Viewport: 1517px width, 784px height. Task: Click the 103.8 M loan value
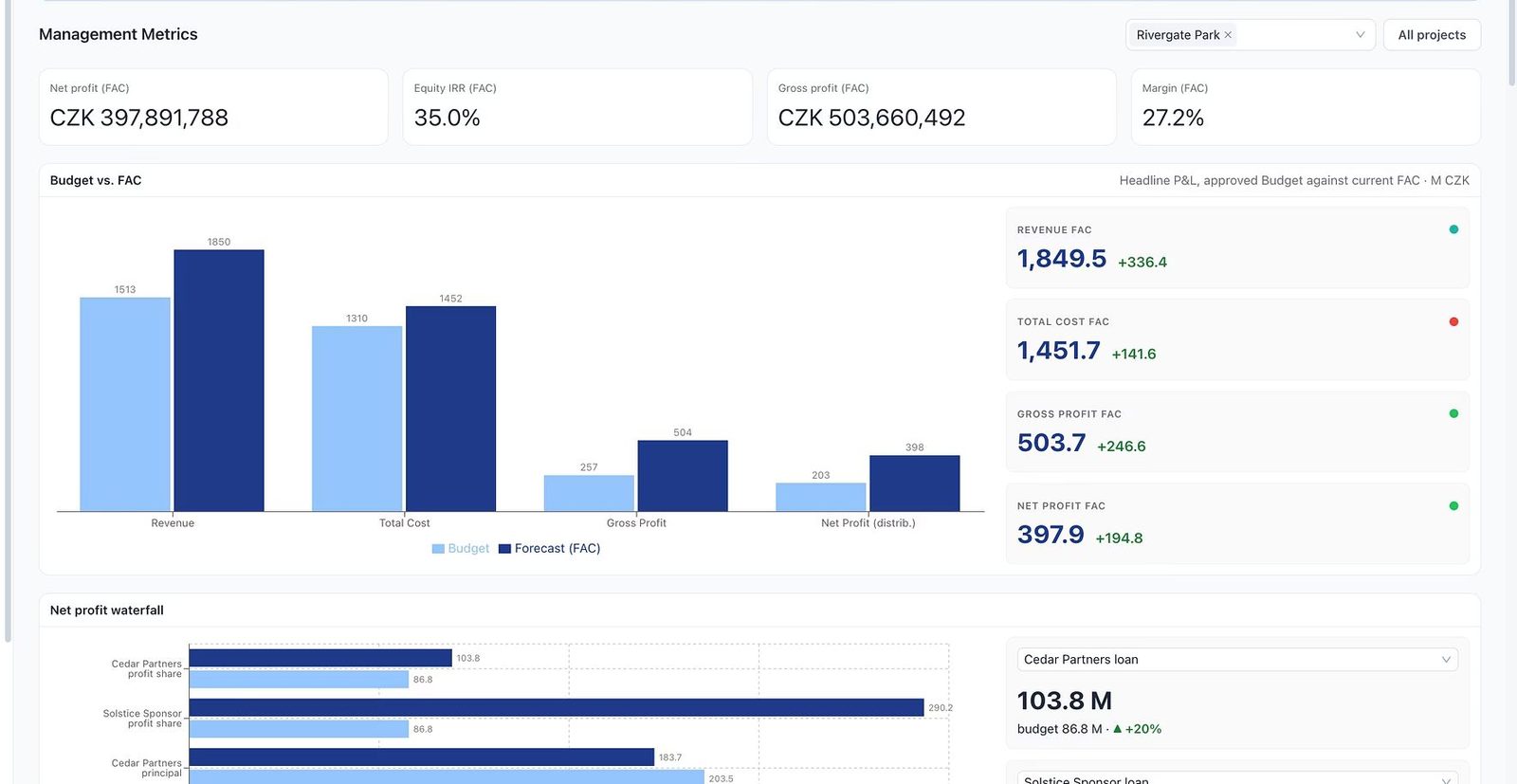(x=1065, y=701)
